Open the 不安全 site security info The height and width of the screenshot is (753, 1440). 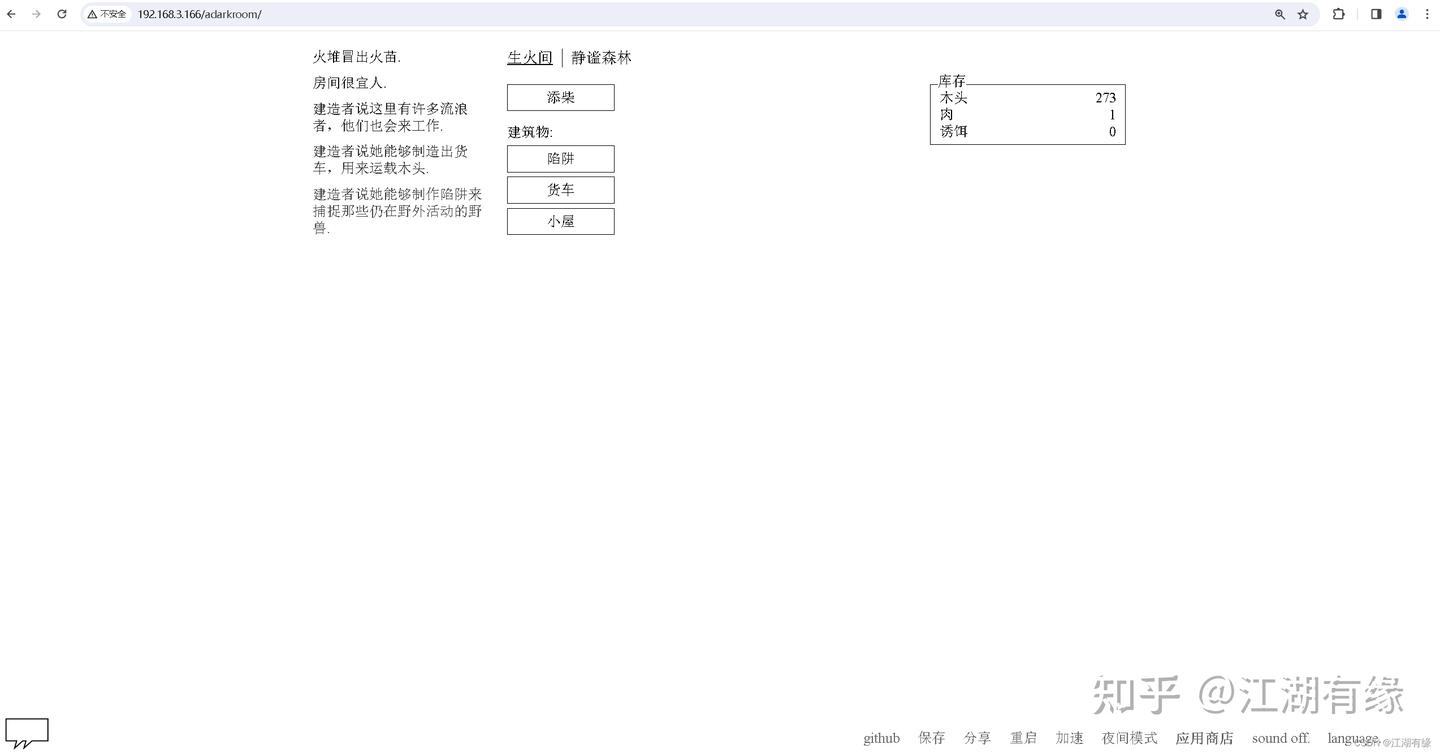[106, 14]
